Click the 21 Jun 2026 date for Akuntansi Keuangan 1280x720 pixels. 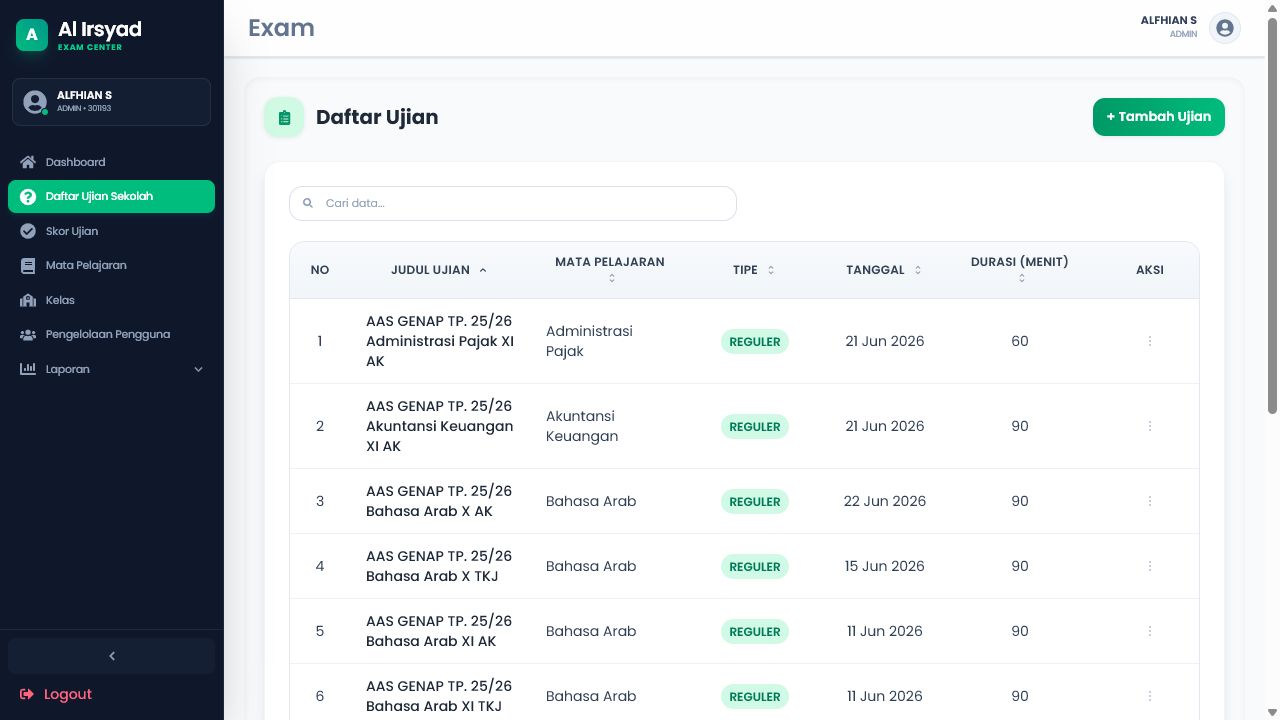click(885, 426)
